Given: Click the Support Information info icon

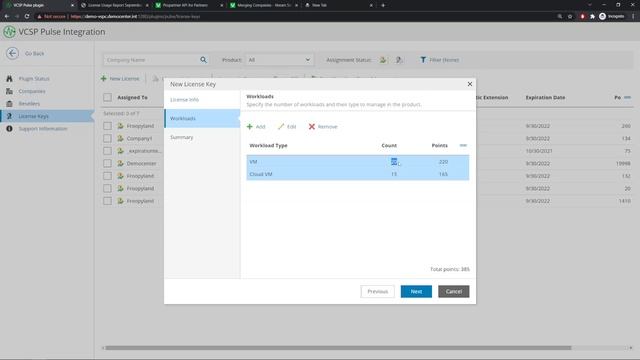Looking at the screenshot, I should click(x=9, y=129).
